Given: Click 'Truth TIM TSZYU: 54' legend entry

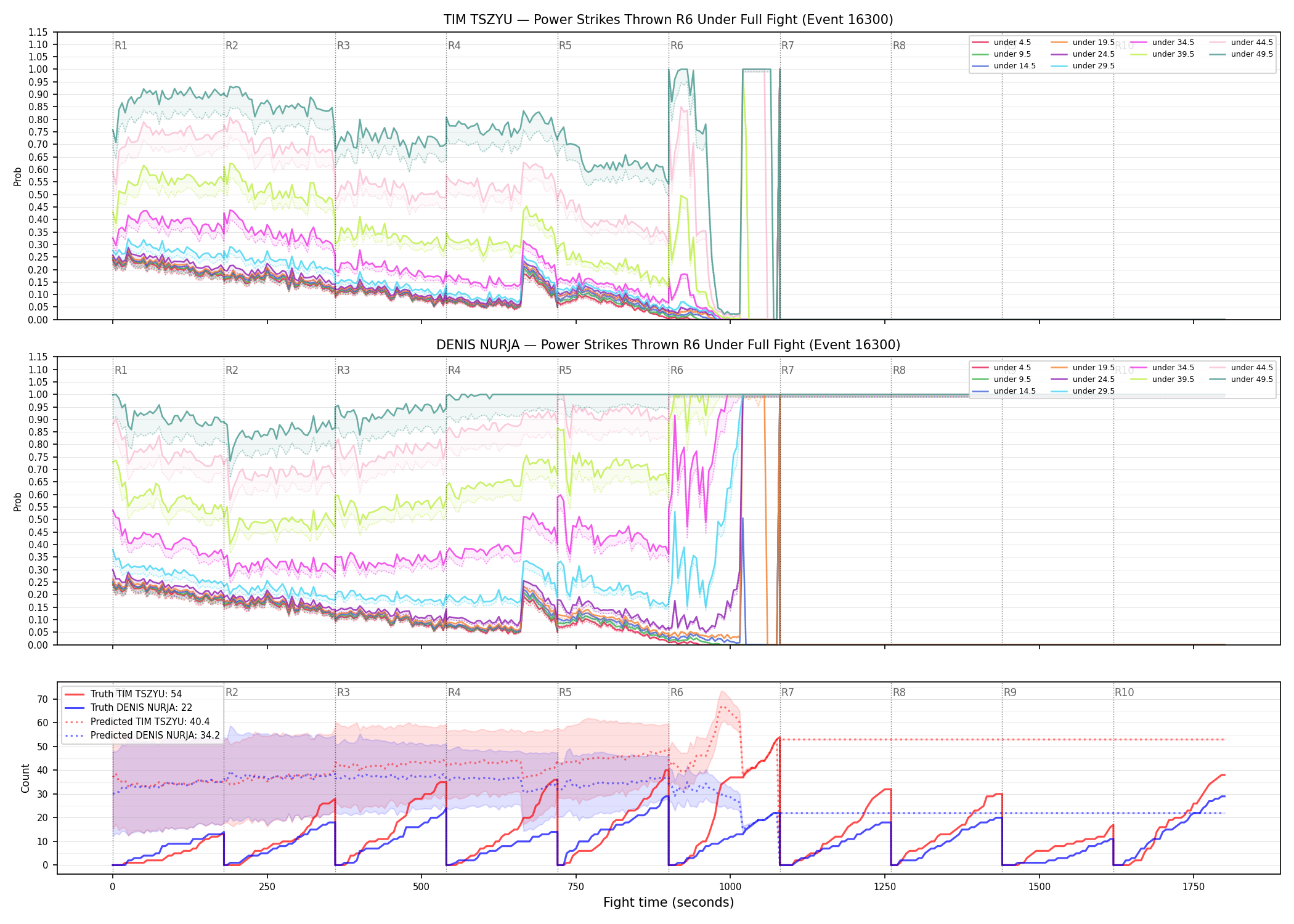Looking at the screenshot, I should coord(123,694).
